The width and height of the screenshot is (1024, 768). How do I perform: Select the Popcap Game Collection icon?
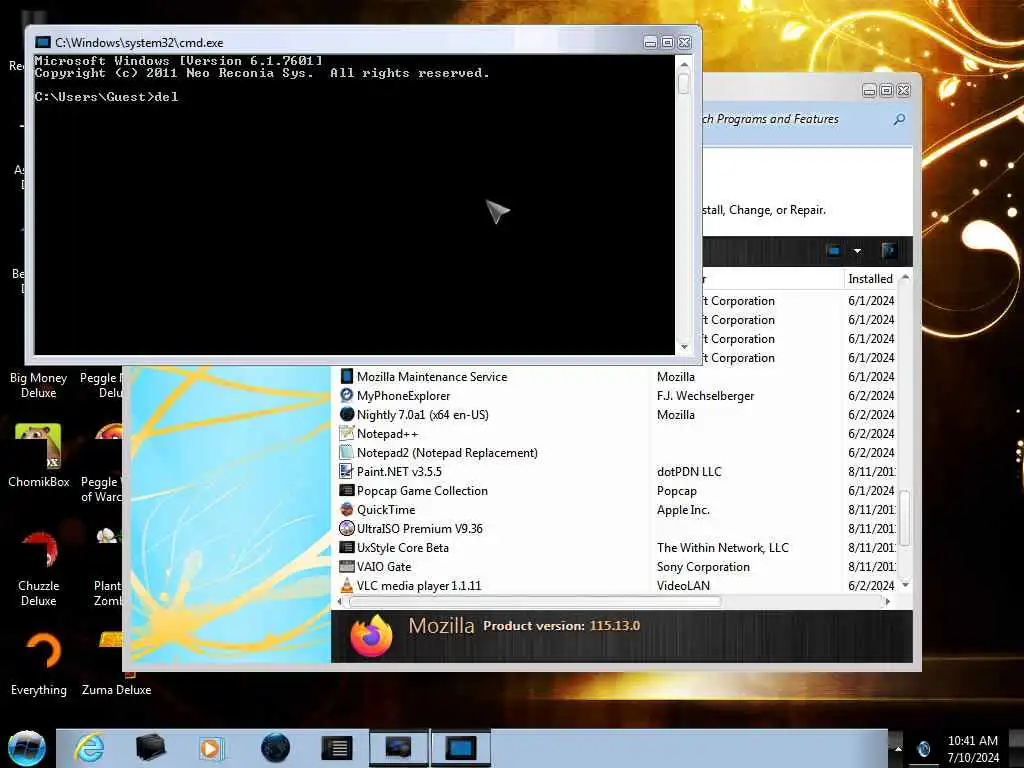(347, 490)
